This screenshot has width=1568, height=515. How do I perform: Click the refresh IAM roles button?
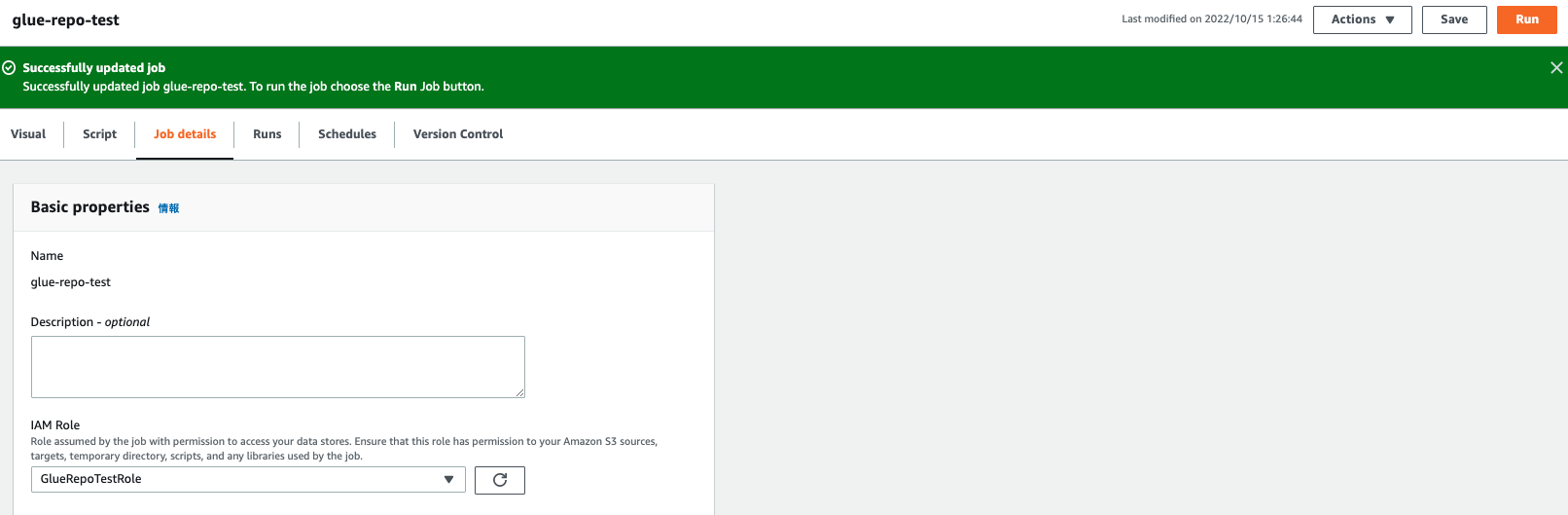500,480
